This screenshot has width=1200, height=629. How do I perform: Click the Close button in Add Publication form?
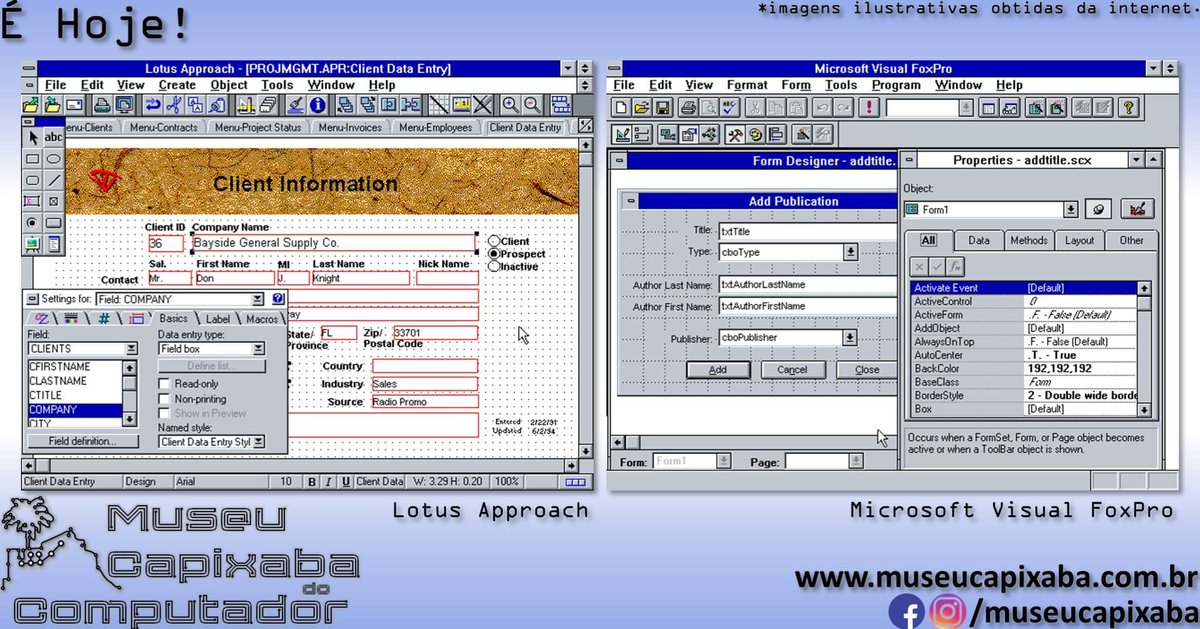pos(867,370)
